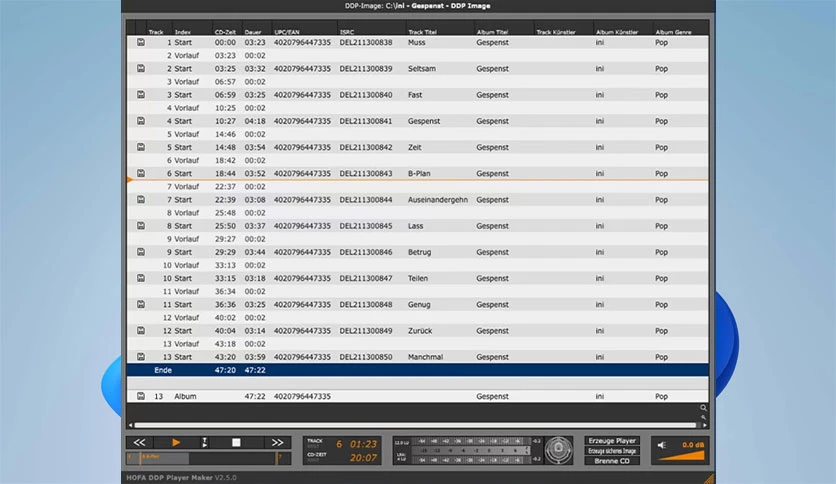Click duration '04:18' of track 4
Image resolution: width=836 pixels, height=484 pixels.
point(255,121)
